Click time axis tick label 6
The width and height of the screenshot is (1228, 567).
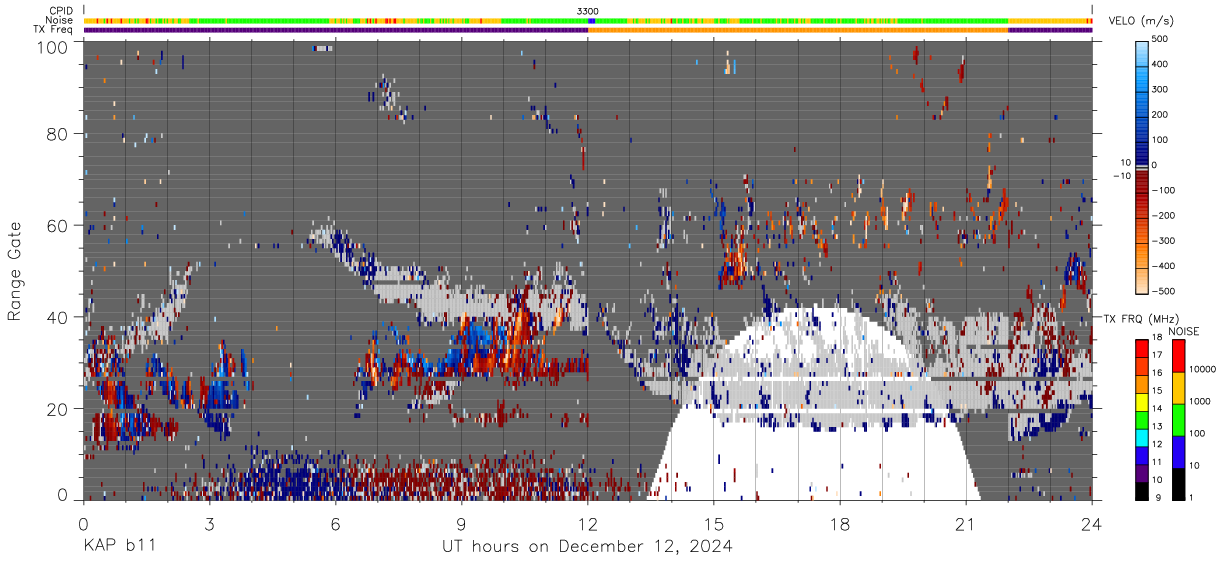tap(335, 523)
